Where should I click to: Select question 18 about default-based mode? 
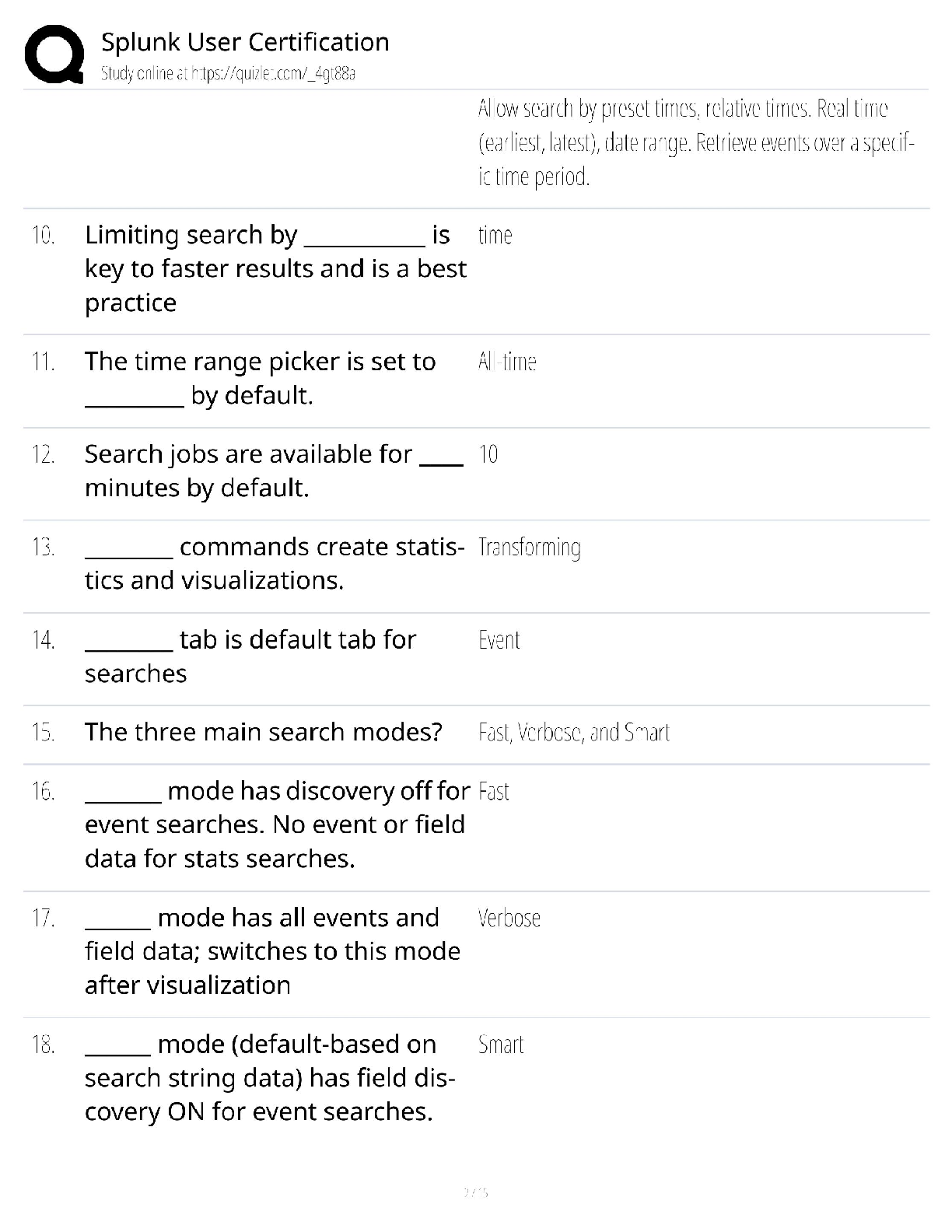click(x=270, y=1078)
